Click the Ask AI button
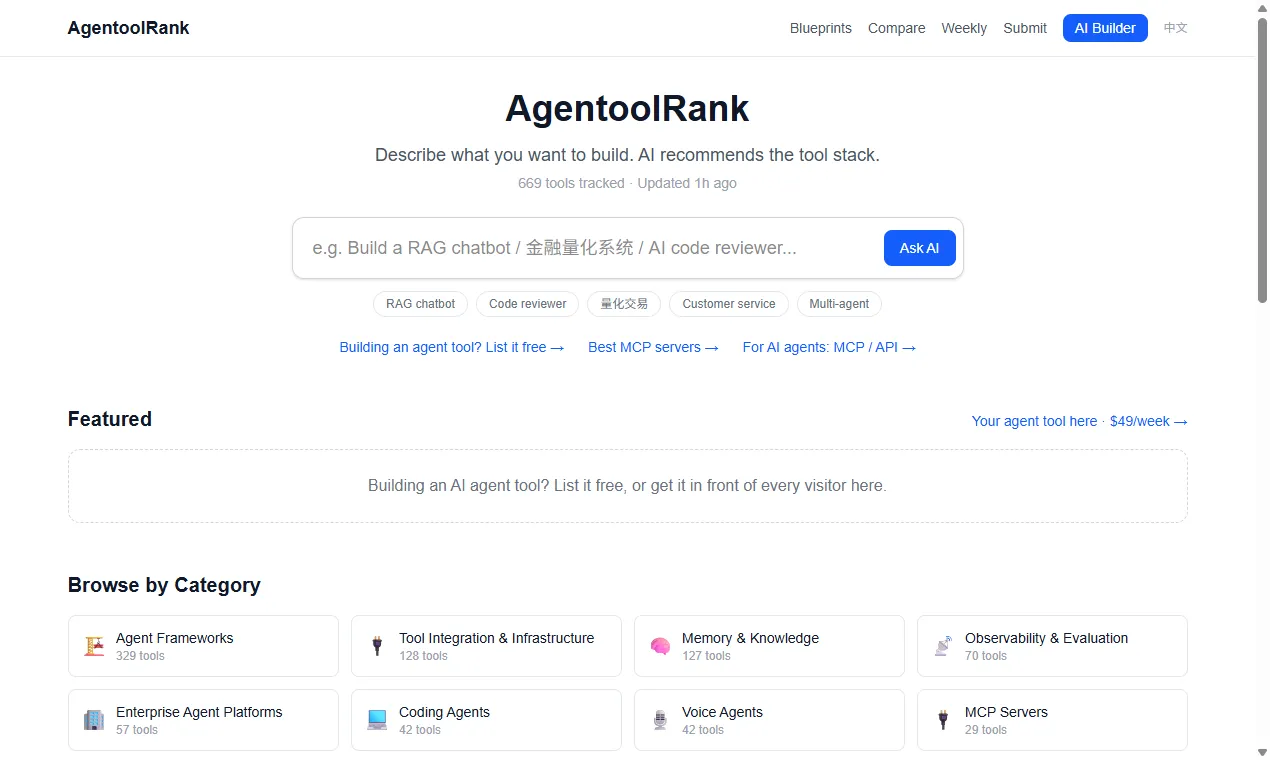This screenshot has height=760, width=1270. pos(919,248)
